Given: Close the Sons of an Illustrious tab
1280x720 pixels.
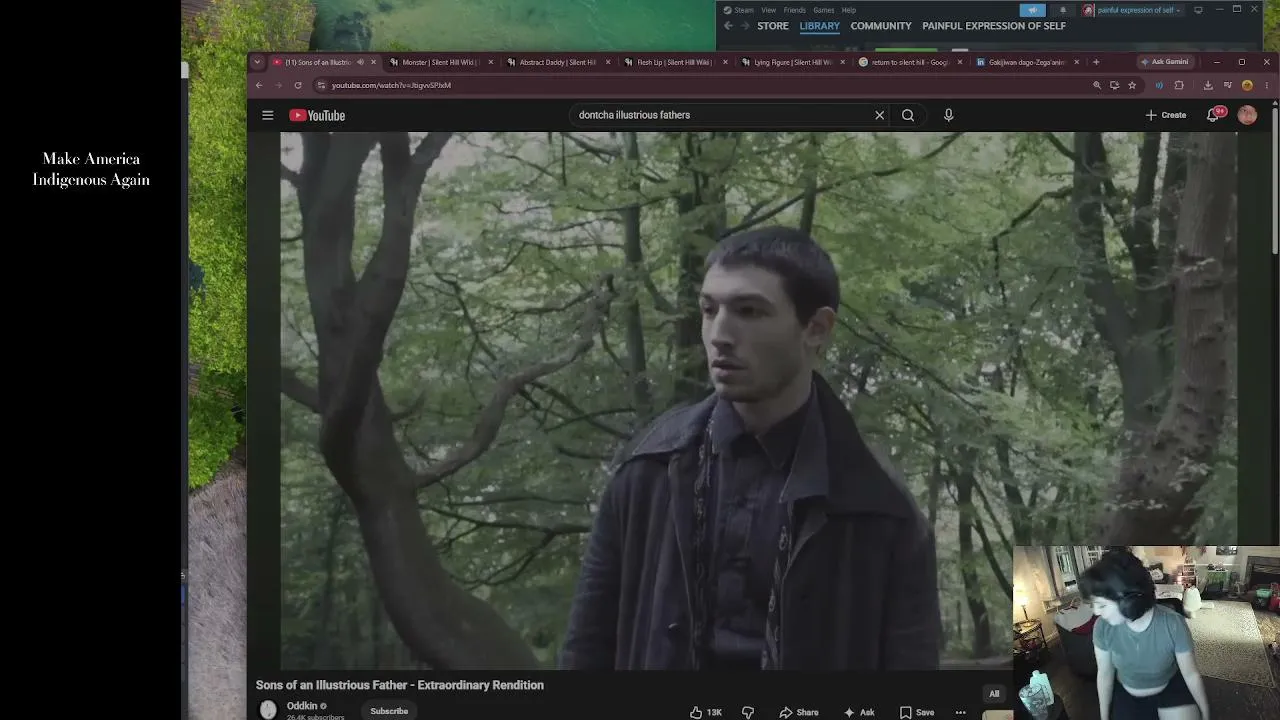Looking at the screenshot, I should [374, 62].
